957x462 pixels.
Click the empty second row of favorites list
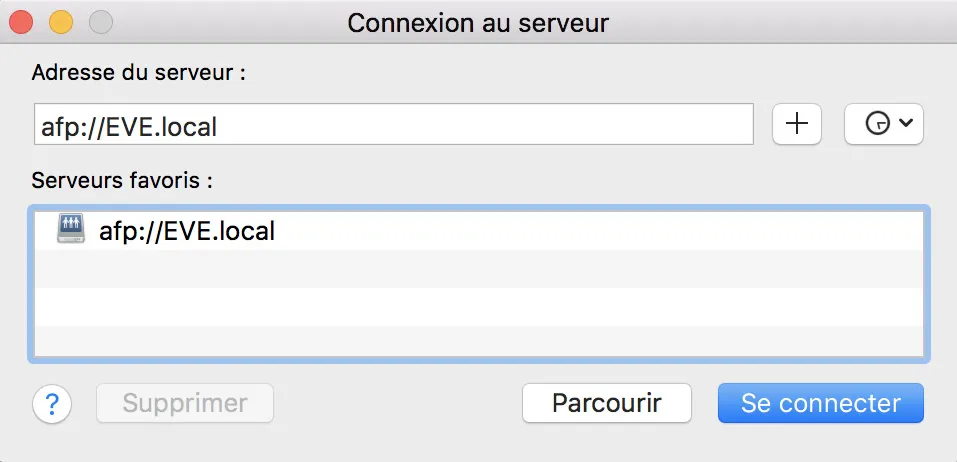[x=478, y=269]
